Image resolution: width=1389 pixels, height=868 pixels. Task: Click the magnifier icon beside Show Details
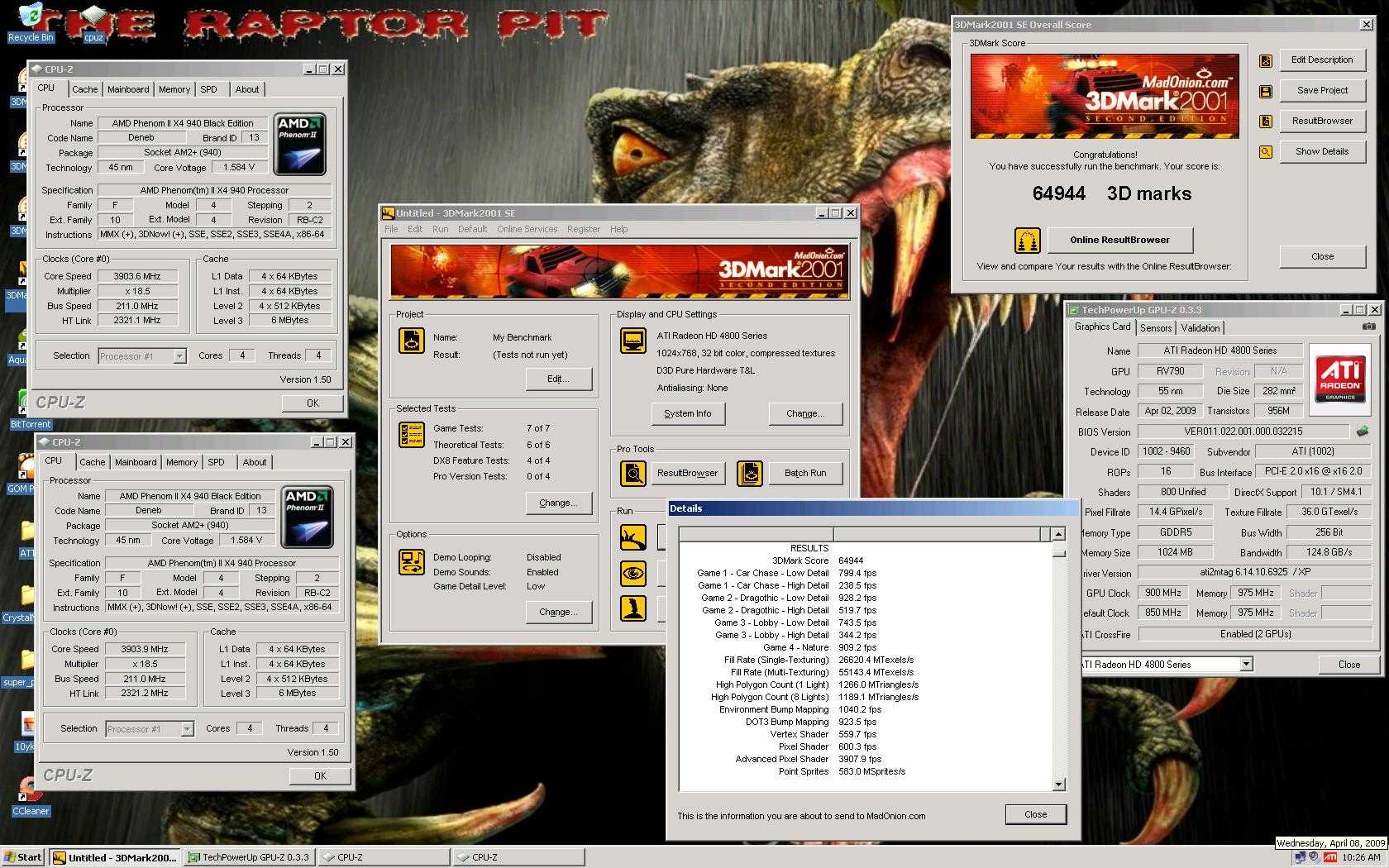click(x=1266, y=152)
